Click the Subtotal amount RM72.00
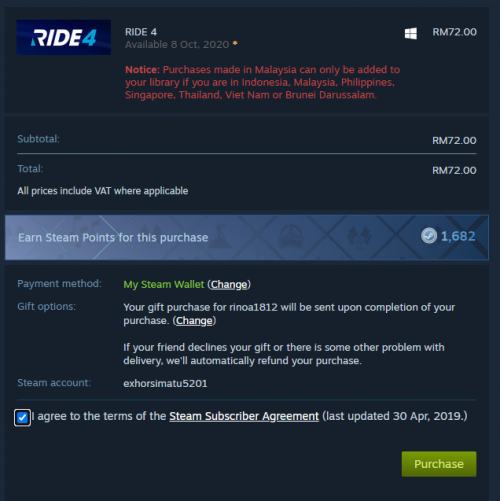Viewport: 500px width, 501px height. coord(454,140)
